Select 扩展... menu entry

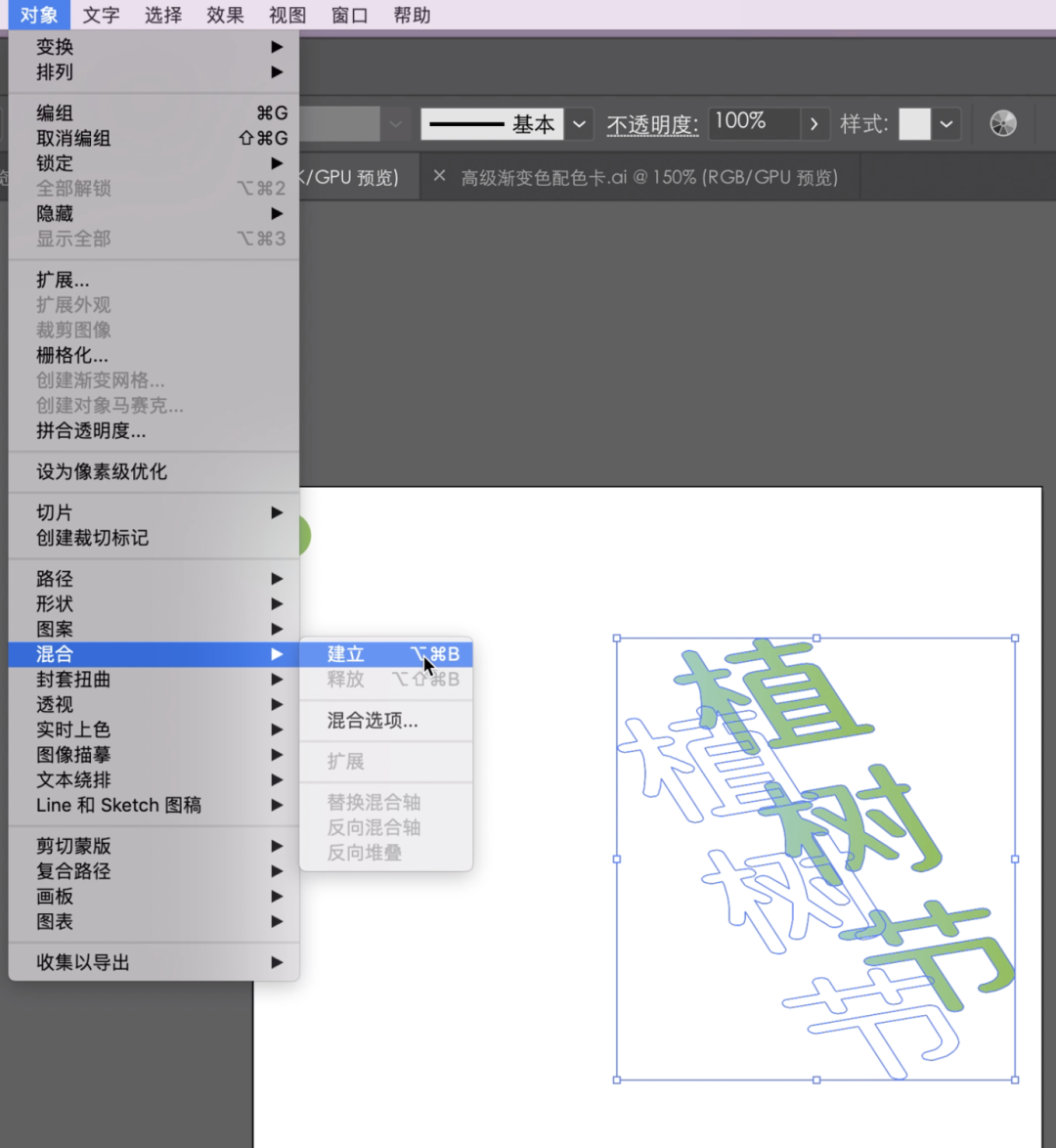[63, 280]
